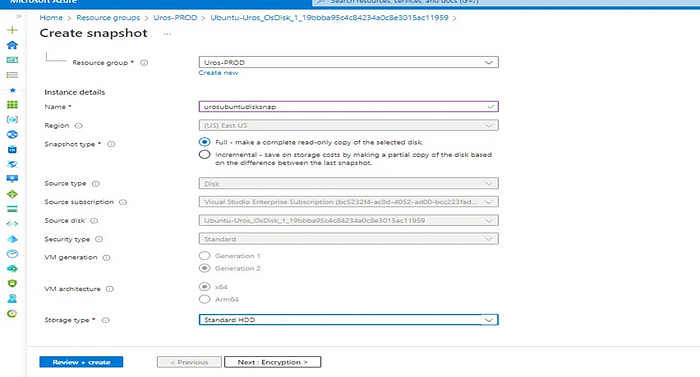Open the Defender for Cloud green shield icon
700x377 pixels.
click(x=12, y=284)
